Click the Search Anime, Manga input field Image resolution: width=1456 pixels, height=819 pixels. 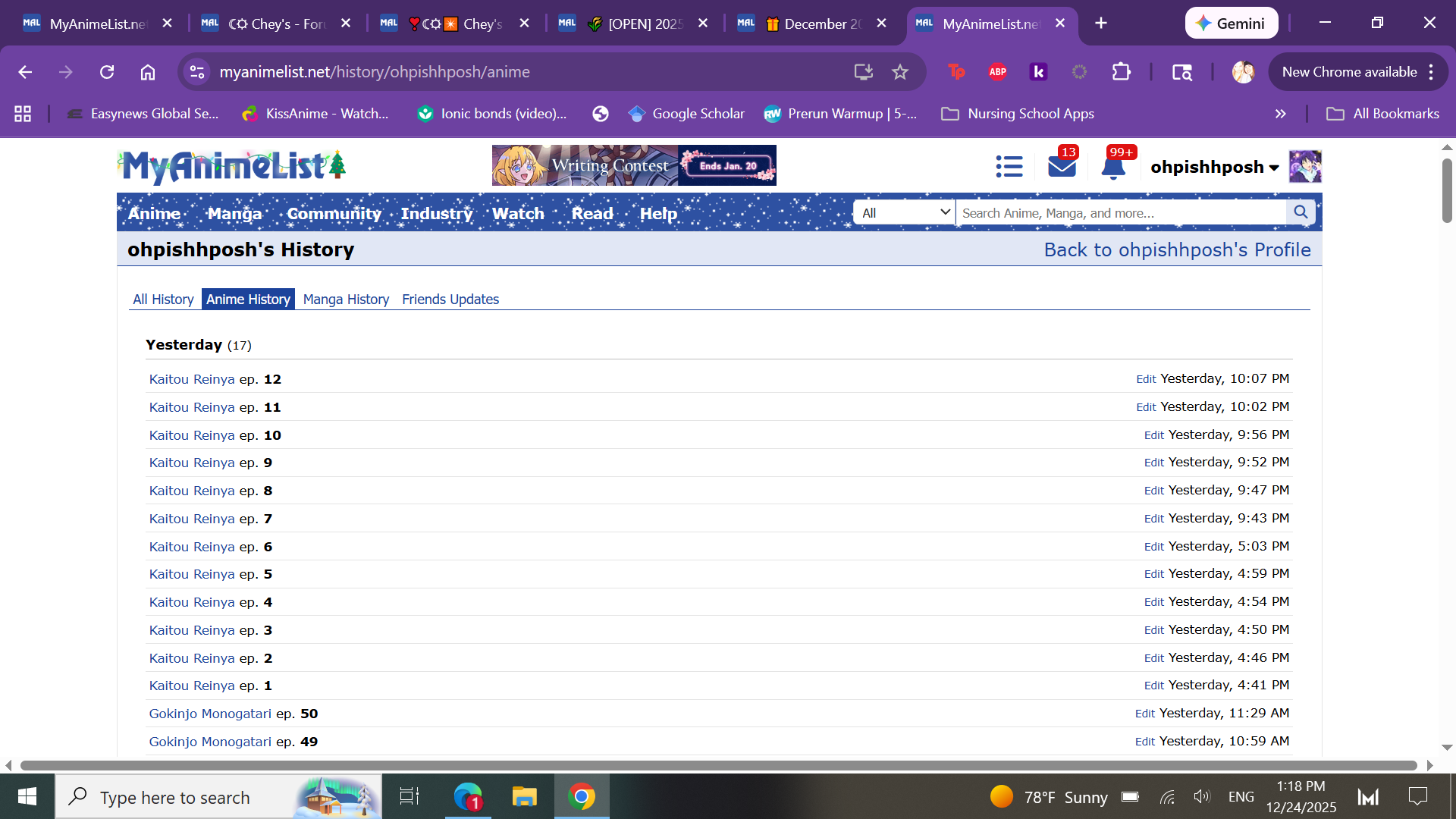pos(1119,213)
